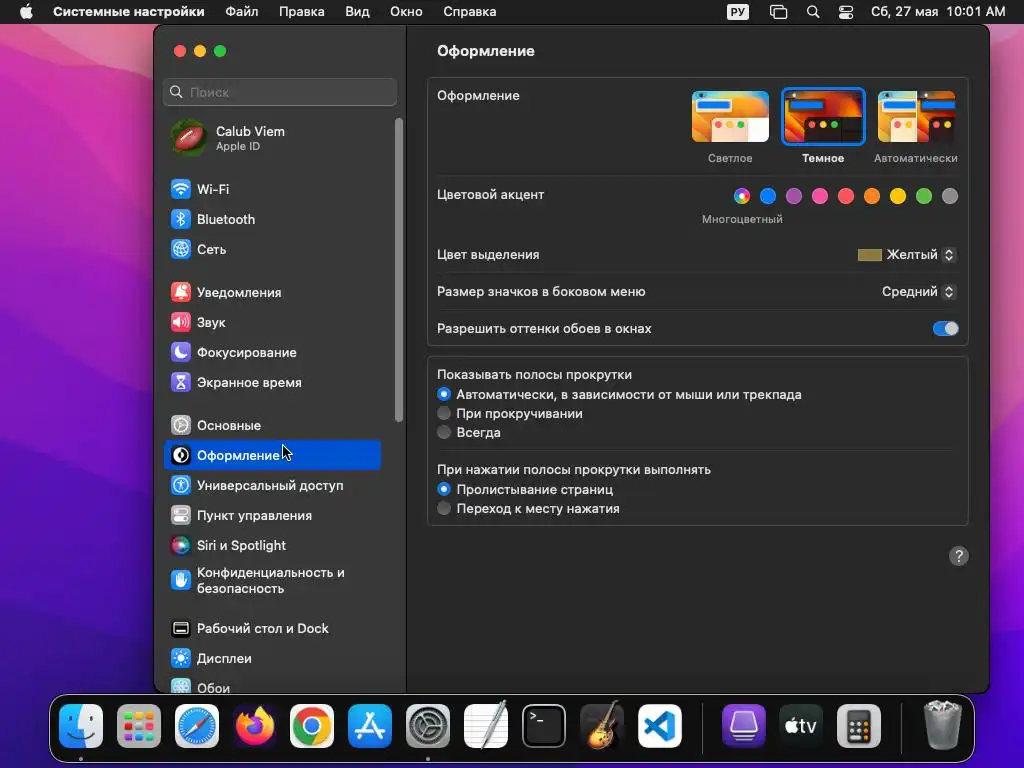Screen dimensions: 1024x768
Task: Open App Store from the Dock
Action: point(370,726)
